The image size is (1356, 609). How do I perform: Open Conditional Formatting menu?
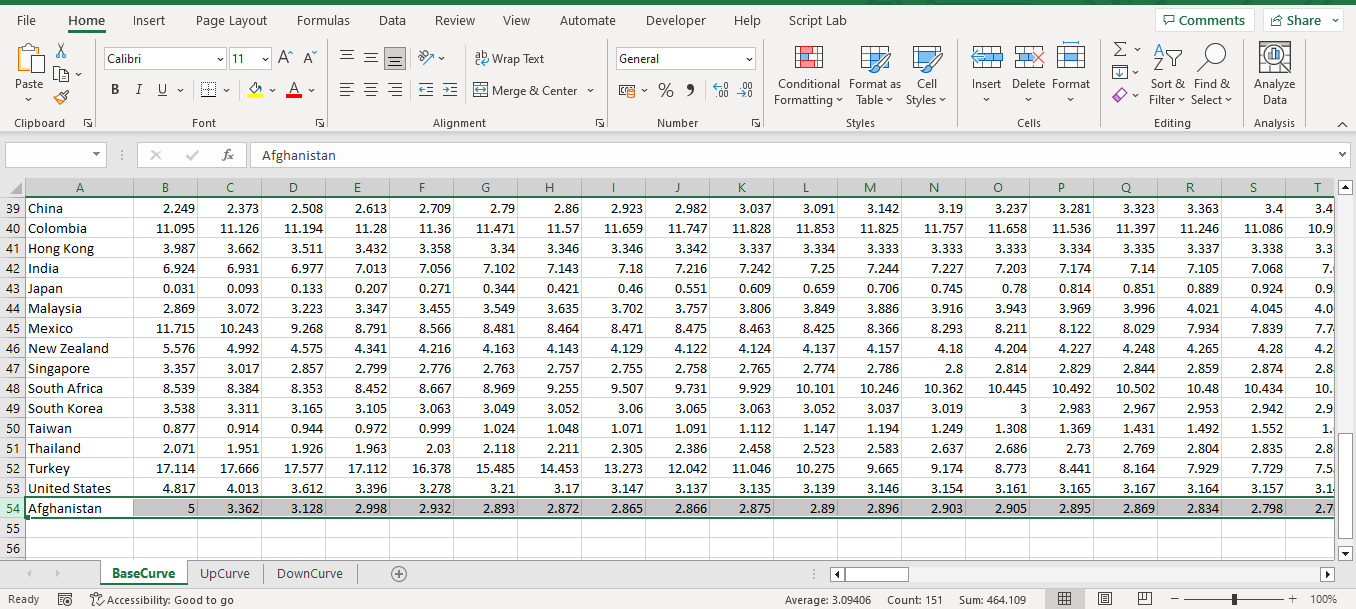[x=808, y=75]
